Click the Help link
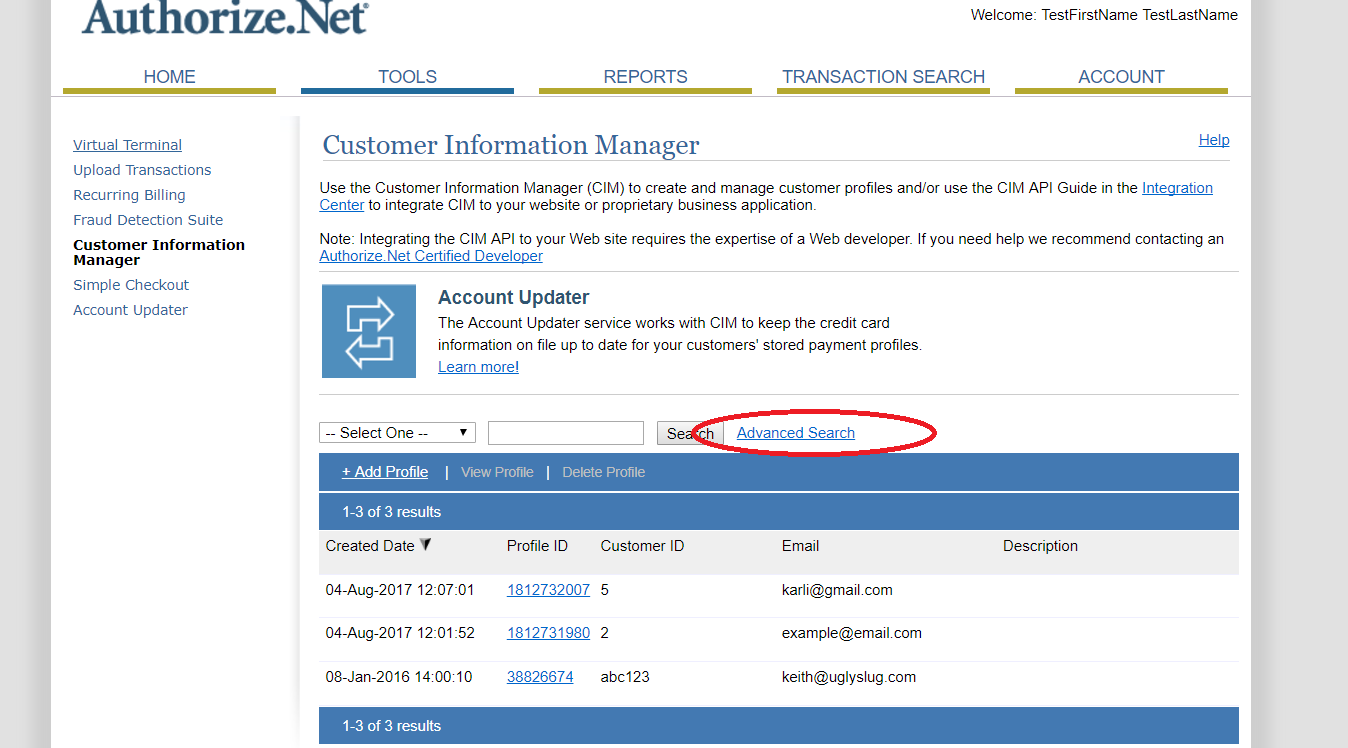 1214,140
